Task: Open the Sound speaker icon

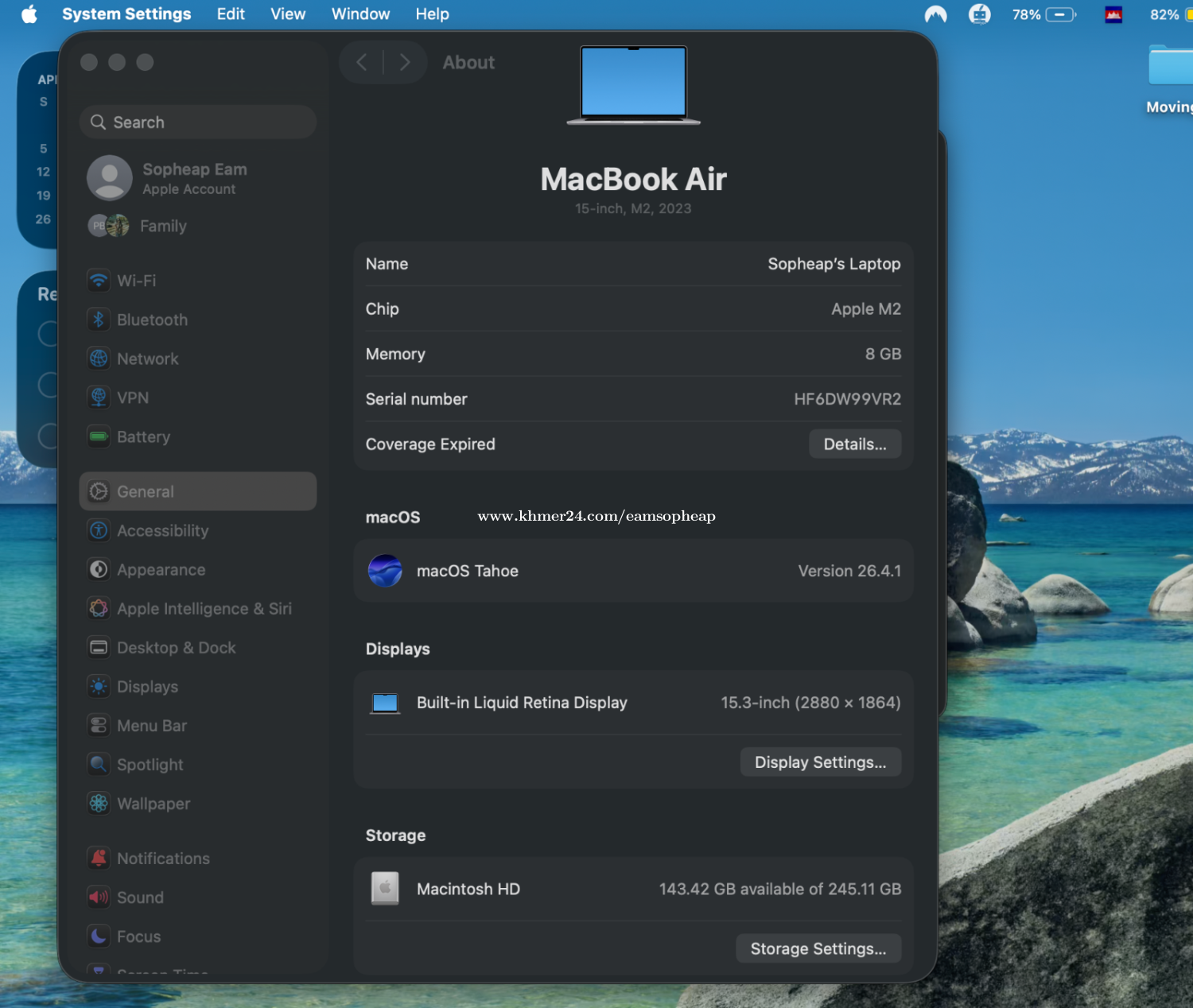Action: [99, 897]
